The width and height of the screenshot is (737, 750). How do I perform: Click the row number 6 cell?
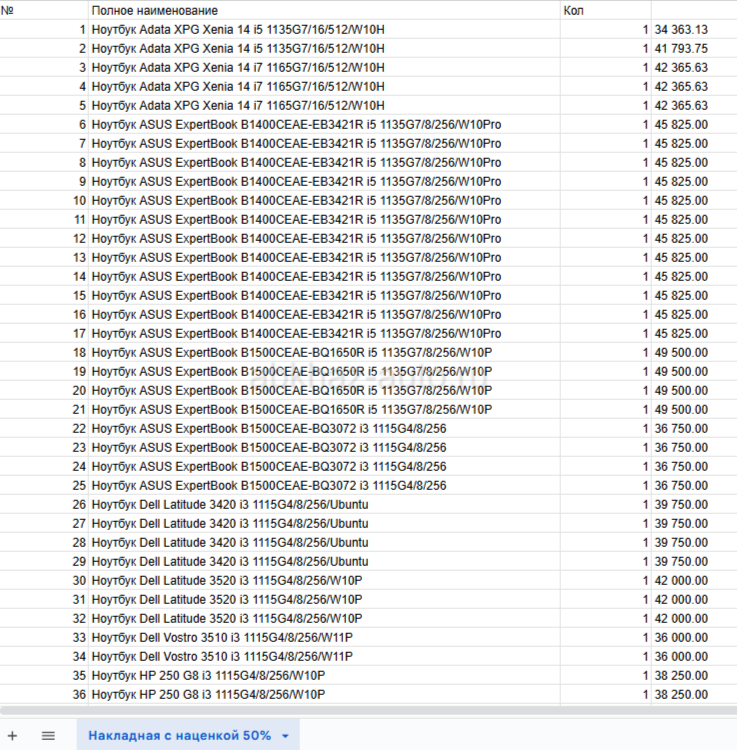44,125
